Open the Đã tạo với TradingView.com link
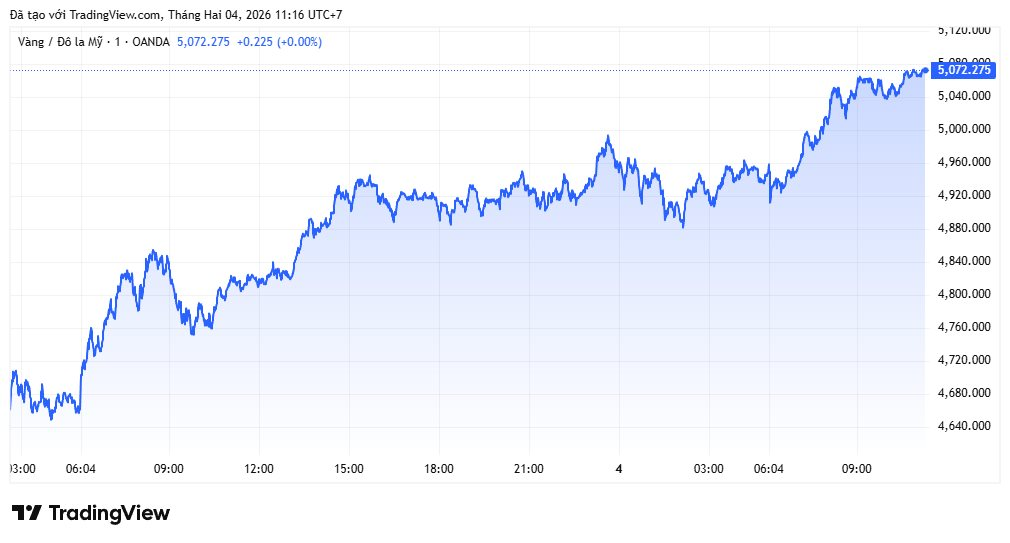1010x543 pixels. click(86, 14)
